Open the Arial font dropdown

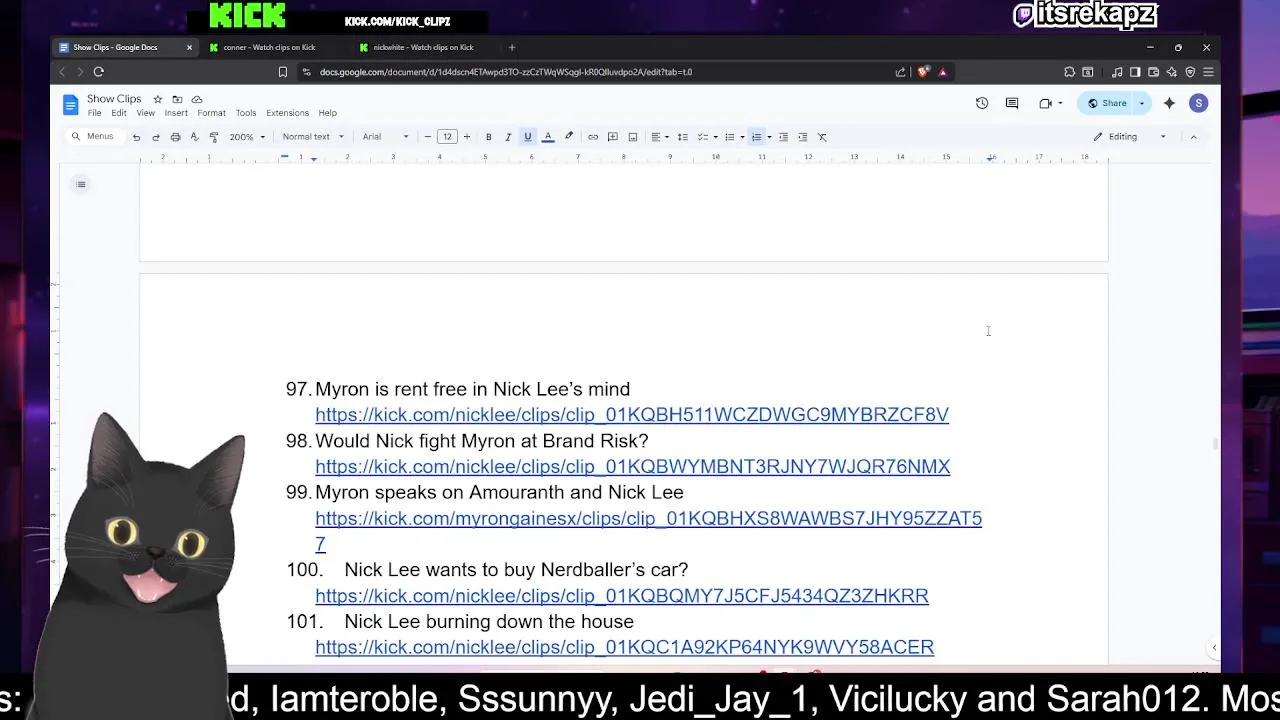pyautogui.click(x=386, y=137)
